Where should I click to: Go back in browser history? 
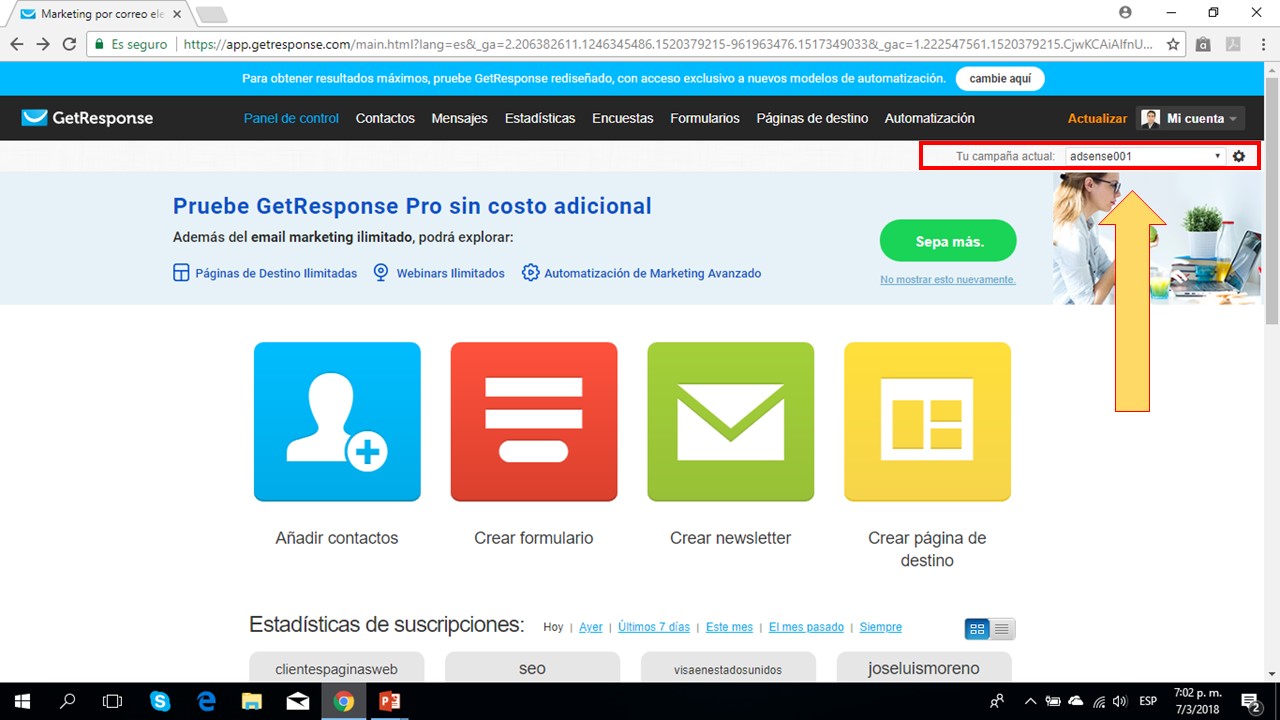pyautogui.click(x=17, y=44)
